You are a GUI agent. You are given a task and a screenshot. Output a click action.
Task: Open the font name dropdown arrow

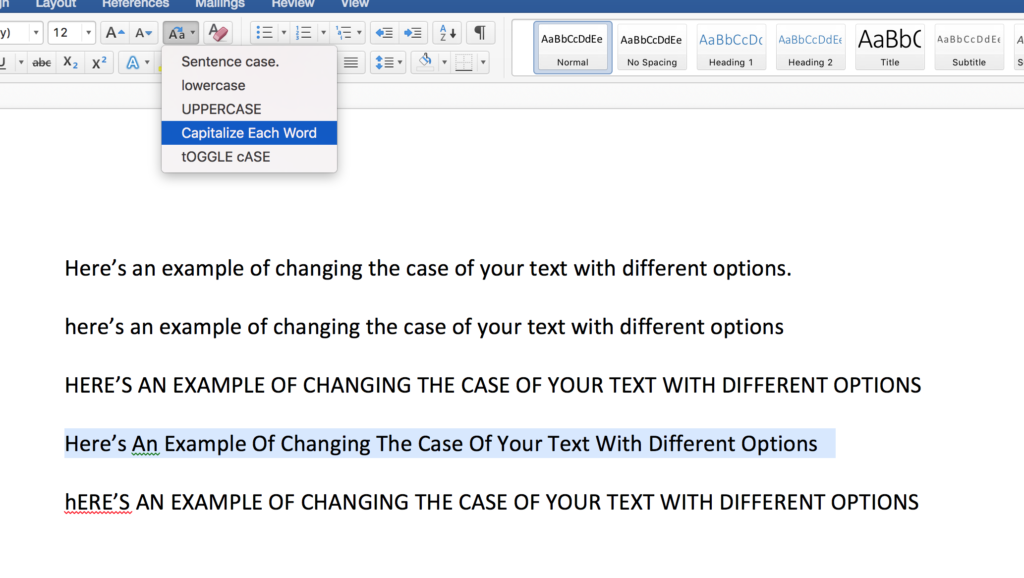36,33
